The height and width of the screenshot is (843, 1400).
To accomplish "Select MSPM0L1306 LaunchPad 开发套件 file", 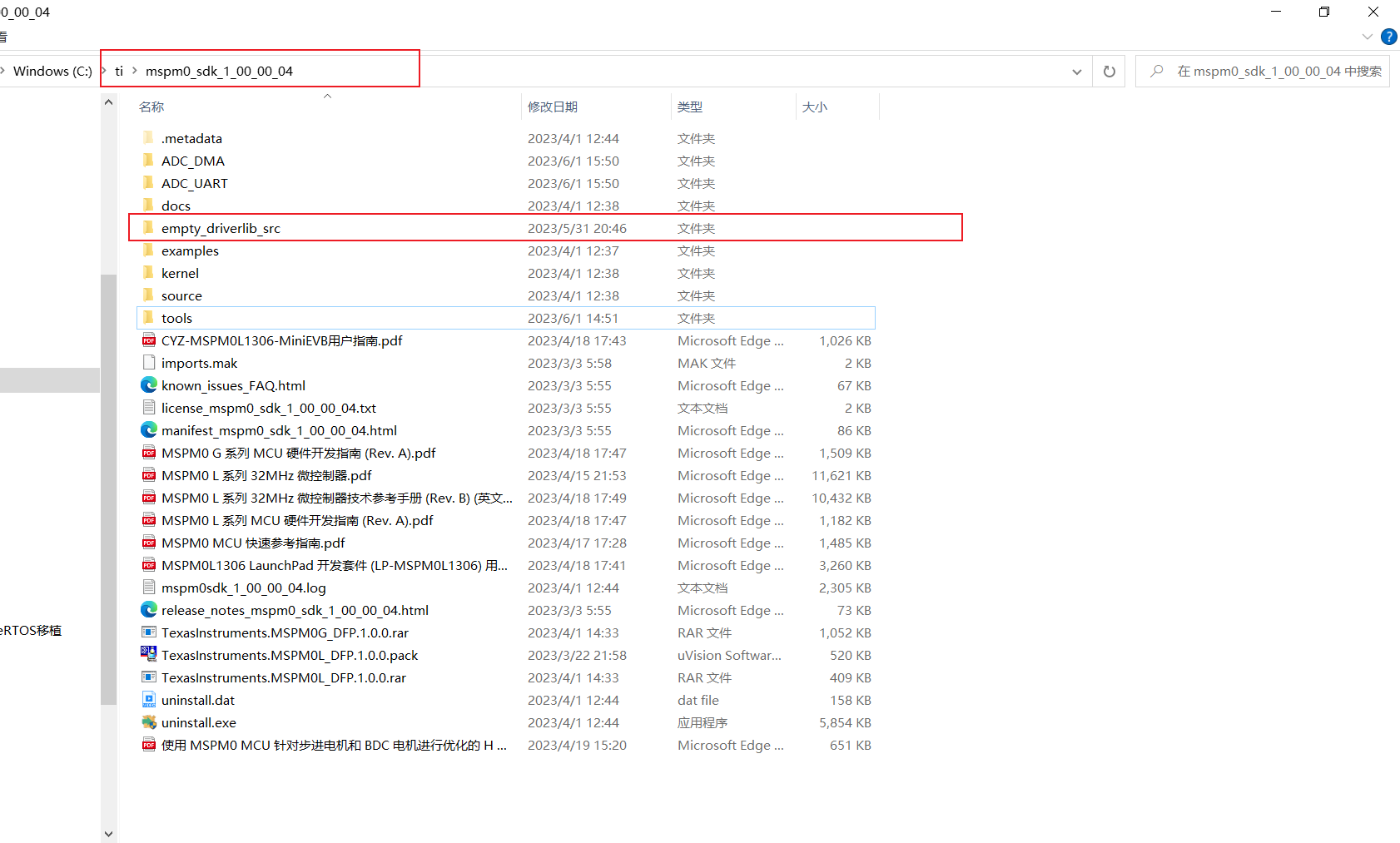I will (x=335, y=565).
